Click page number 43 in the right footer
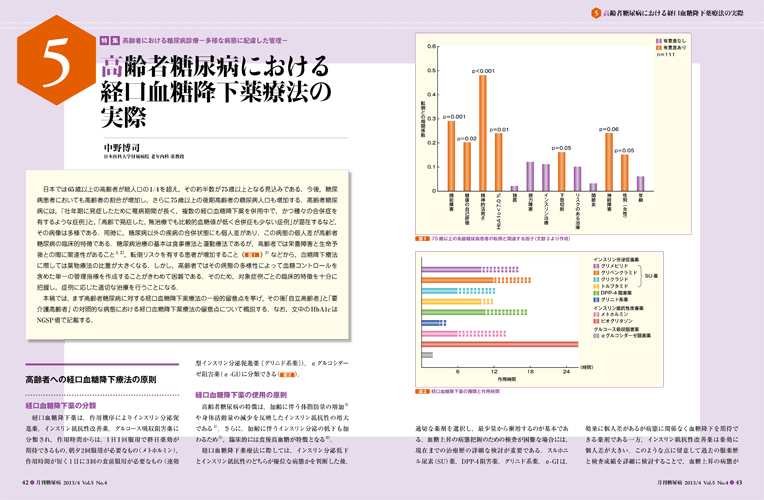Screen dimensions: 764x500 [739, 482]
